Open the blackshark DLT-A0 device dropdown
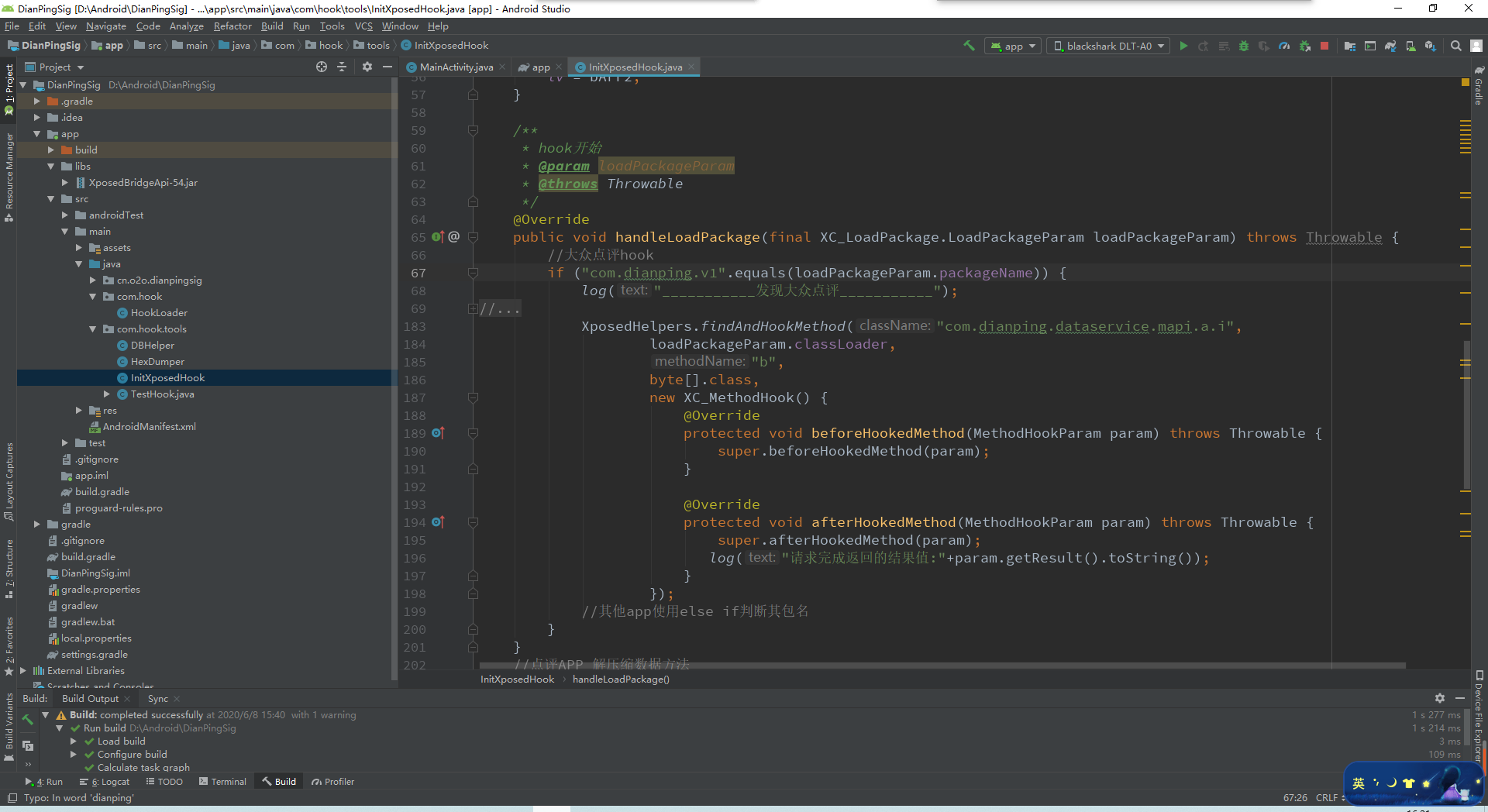Image resolution: width=1488 pixels, height=812 pixels. tap(1109, 46)
